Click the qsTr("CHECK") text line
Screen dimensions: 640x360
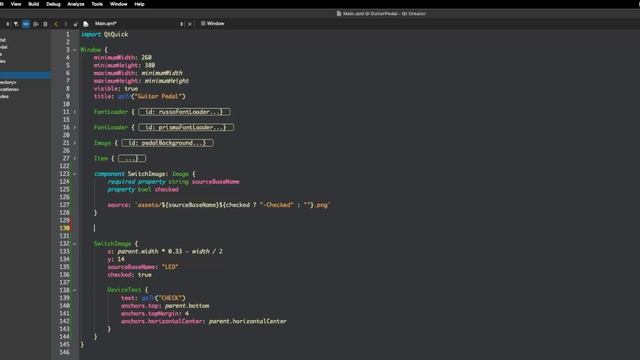click(153, 298)
